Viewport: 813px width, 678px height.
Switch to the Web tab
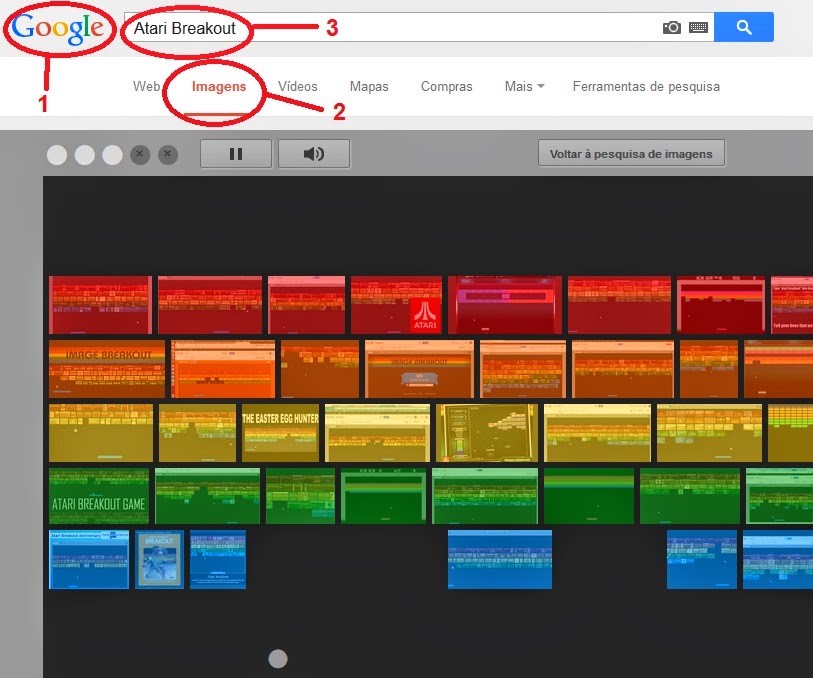click(x=146, y=86)
